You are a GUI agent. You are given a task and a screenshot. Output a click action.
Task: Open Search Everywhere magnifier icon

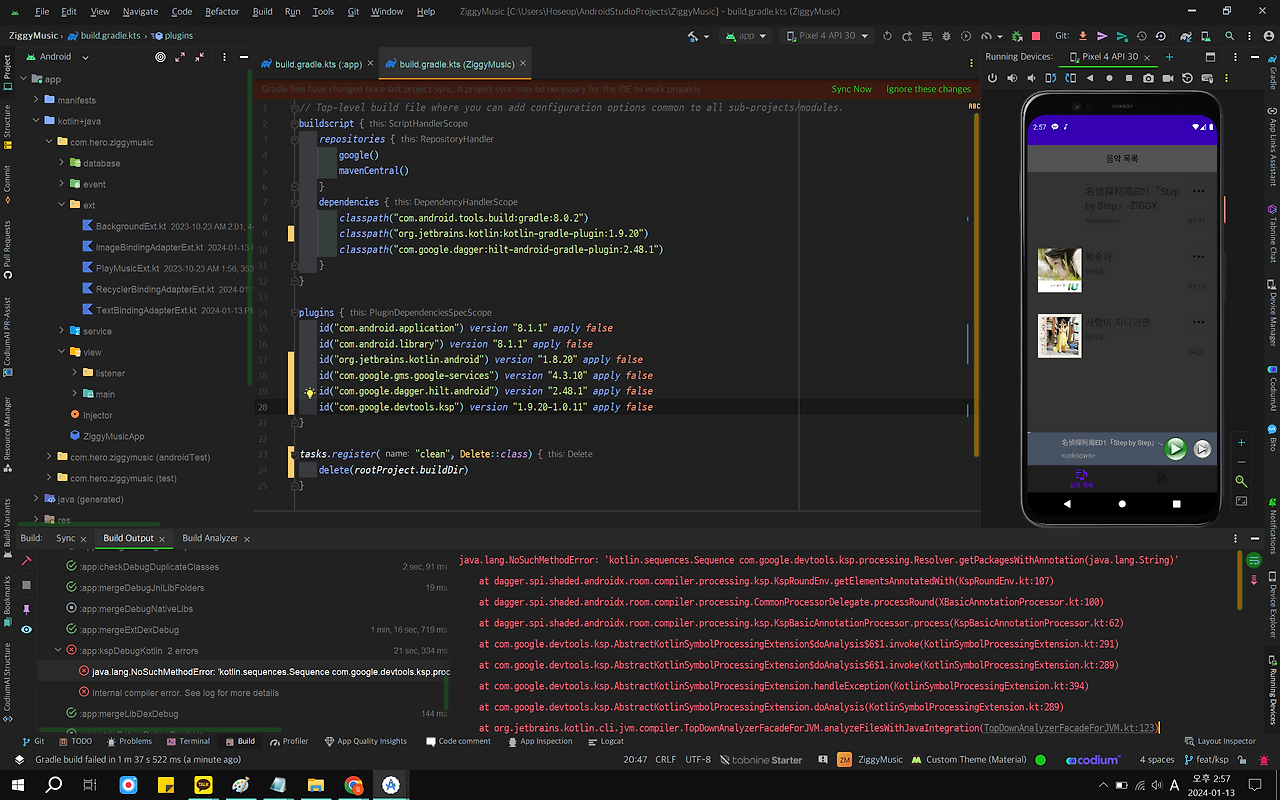point(1229,36)
